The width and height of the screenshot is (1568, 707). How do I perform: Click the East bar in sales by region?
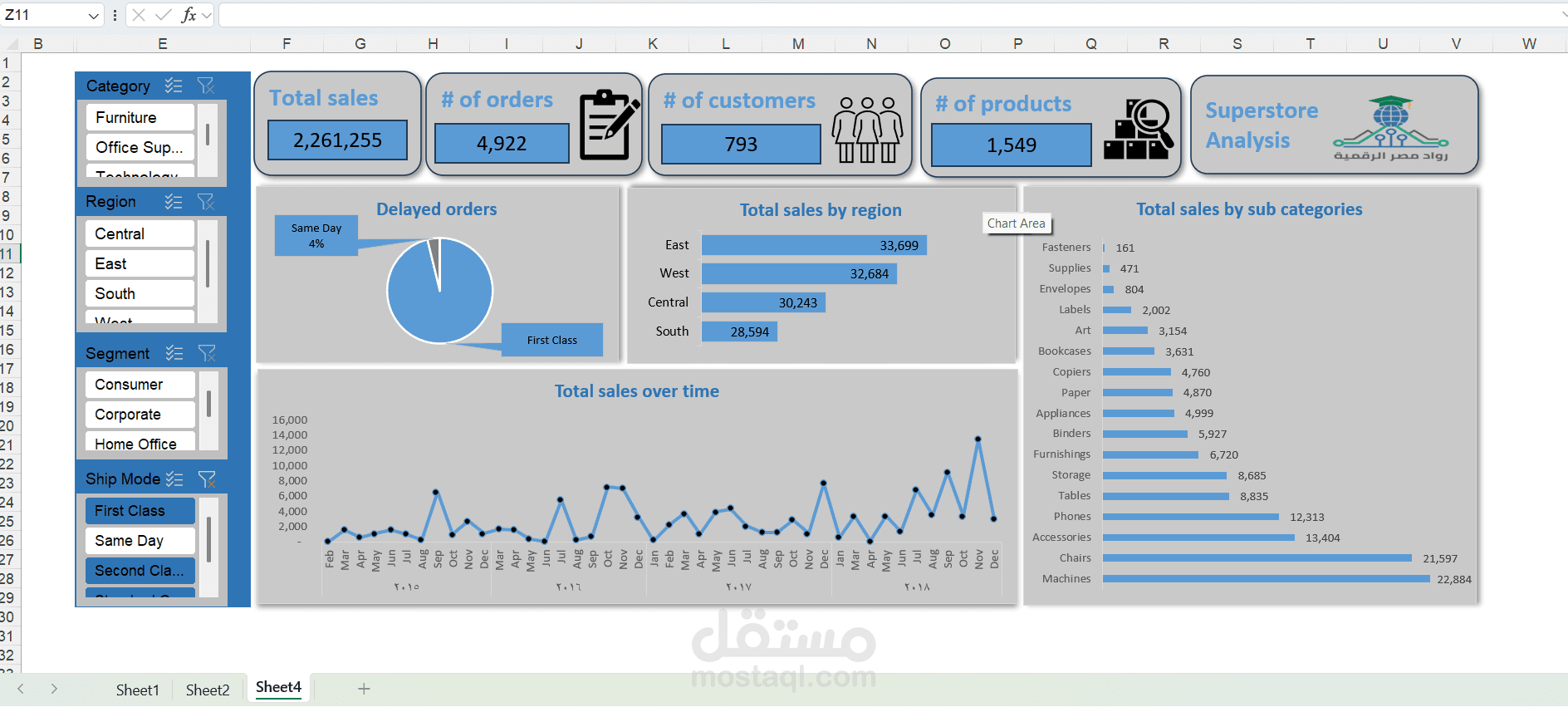click(814, 245)
